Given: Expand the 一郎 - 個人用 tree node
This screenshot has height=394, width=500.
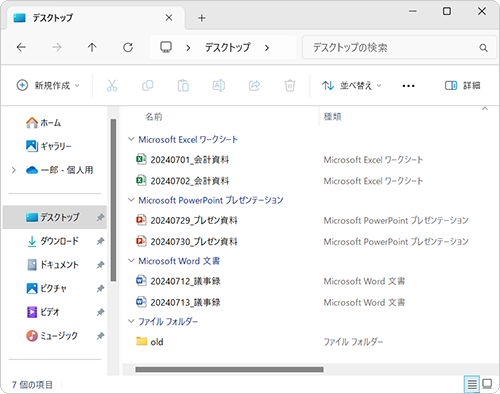Looking at the screenshot, I should point(14,170).
